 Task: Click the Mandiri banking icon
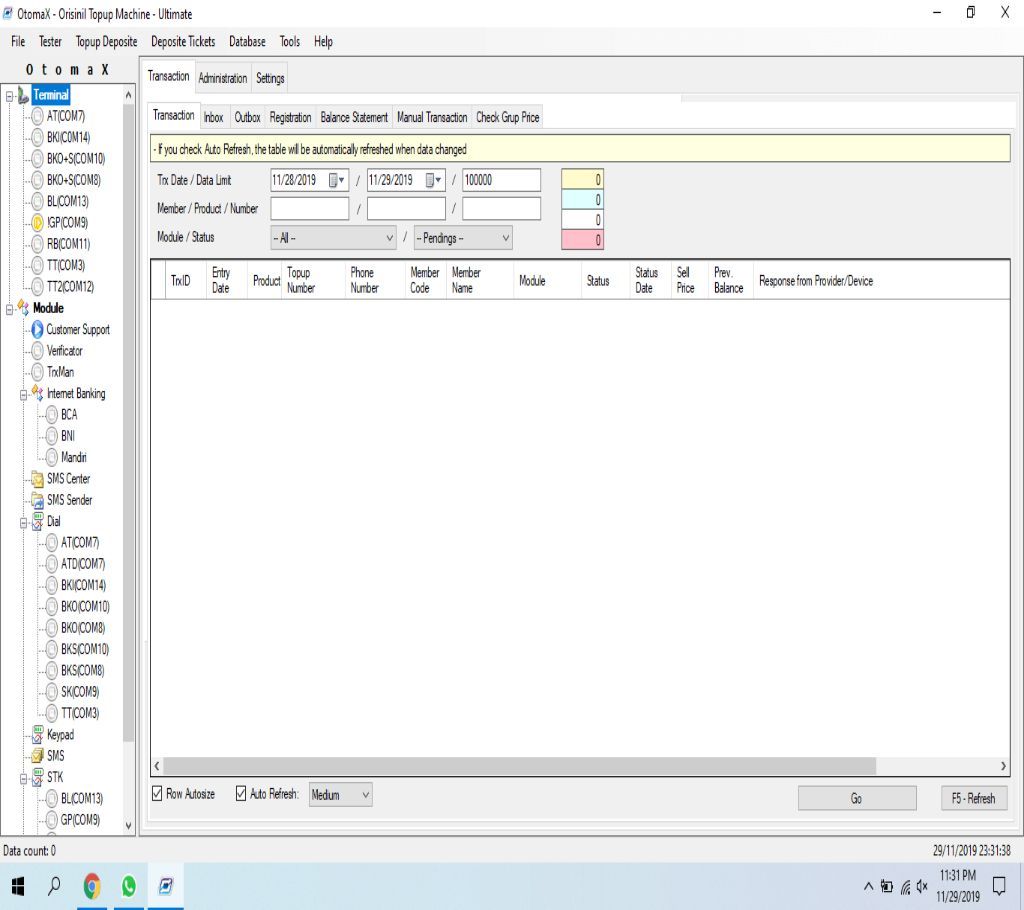52,457
